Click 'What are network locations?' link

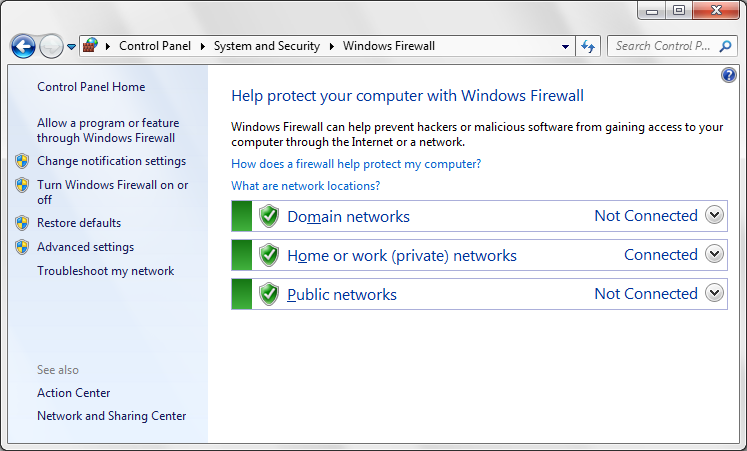click(x=305, y=186)
